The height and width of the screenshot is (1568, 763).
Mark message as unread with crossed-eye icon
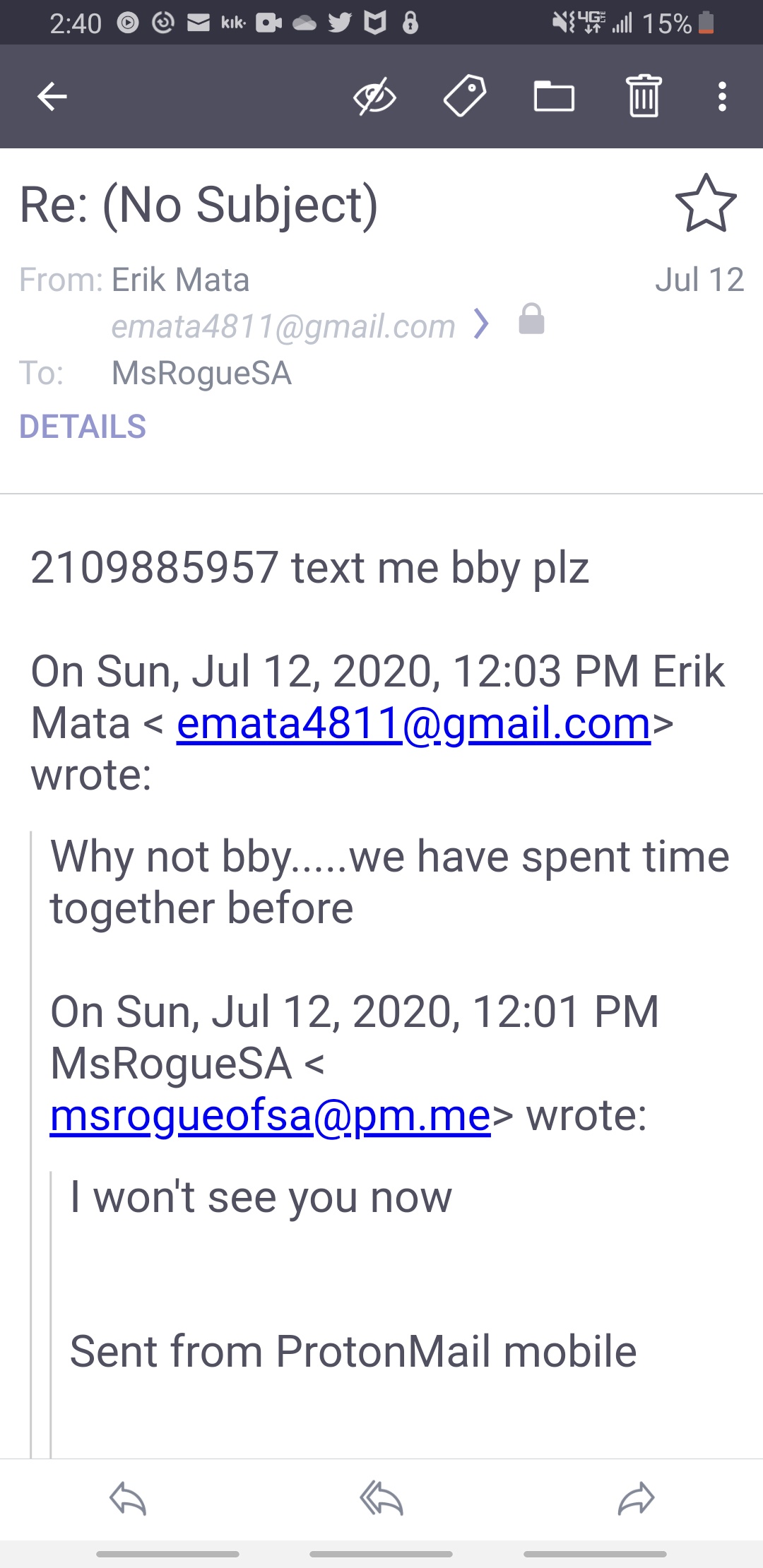(374, 97)
